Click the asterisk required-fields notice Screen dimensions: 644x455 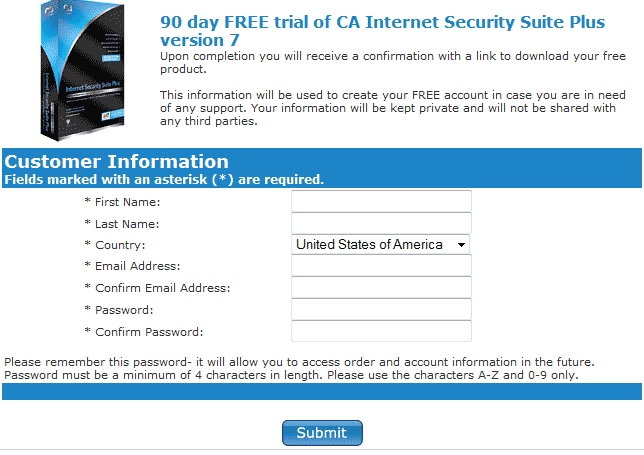click(165, 180)
